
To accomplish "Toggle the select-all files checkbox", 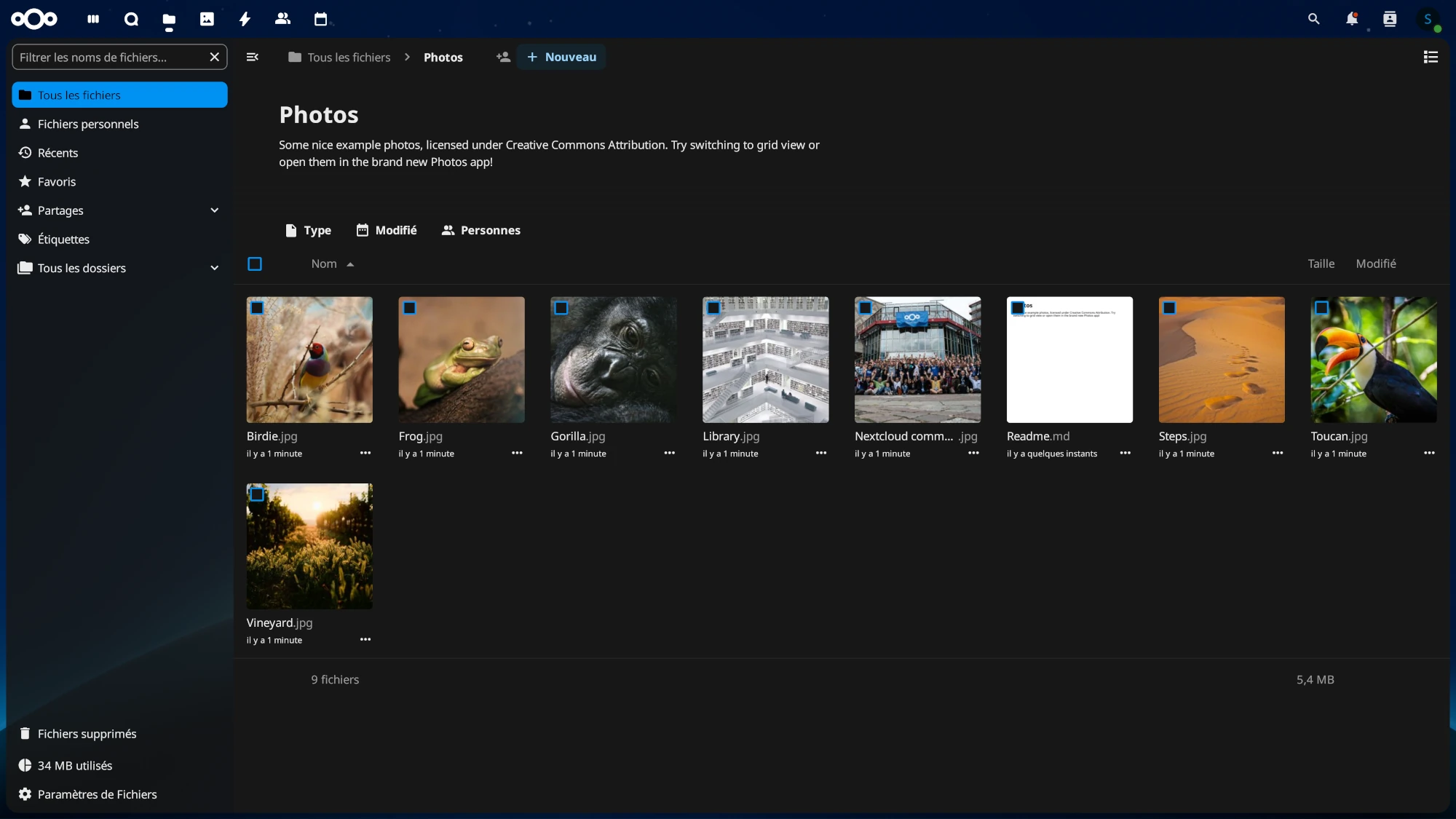I will pos(255,264).
